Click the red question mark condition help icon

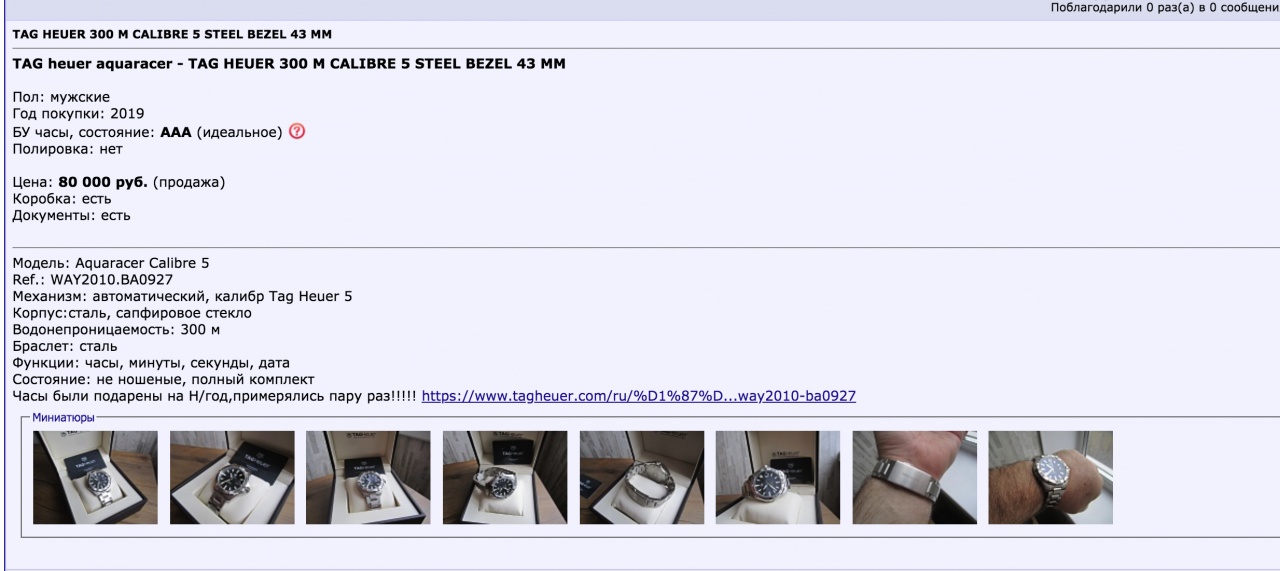click(x=296, y=132)
